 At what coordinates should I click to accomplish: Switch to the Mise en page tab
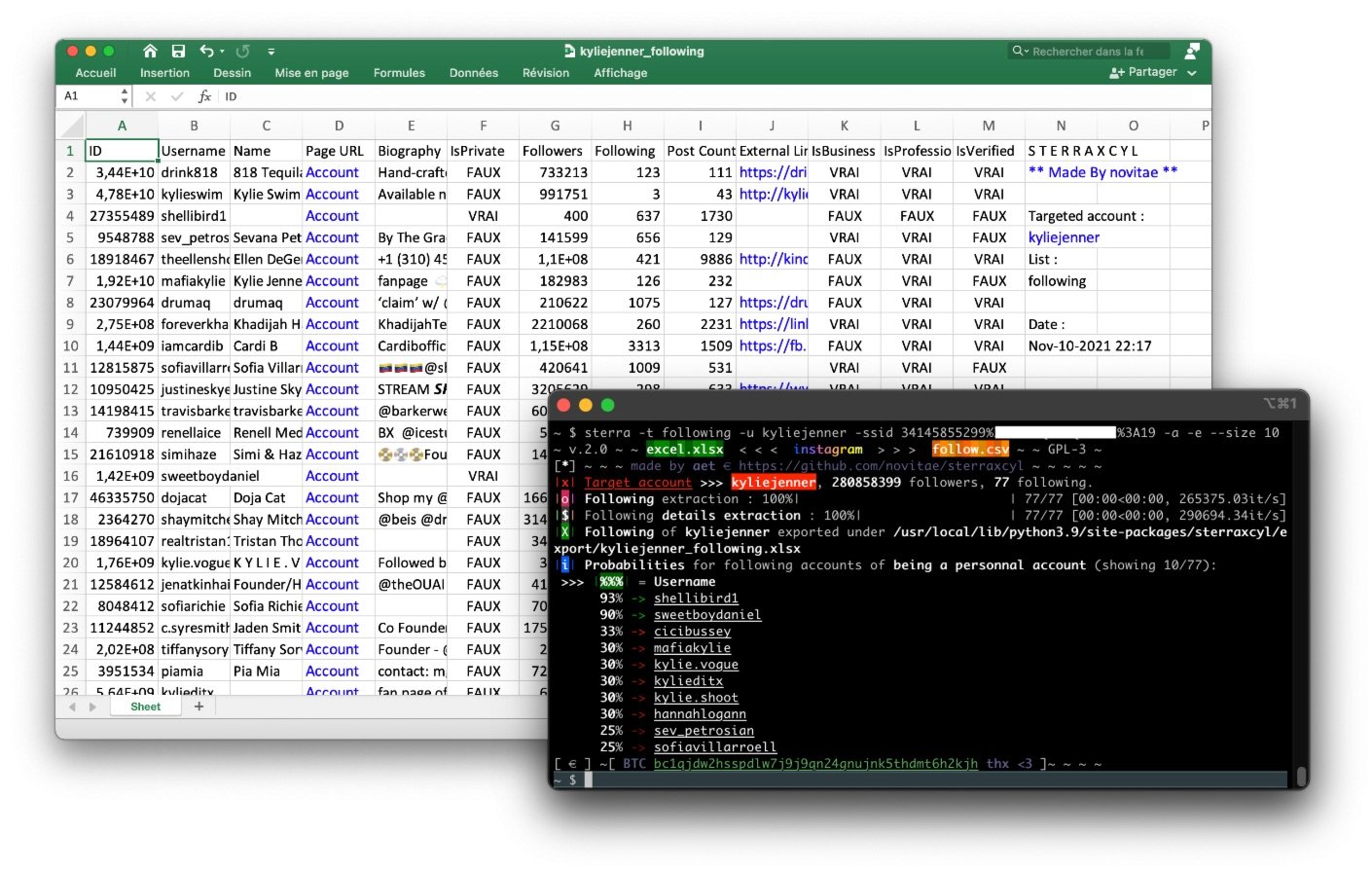click(x=311, y=73)
